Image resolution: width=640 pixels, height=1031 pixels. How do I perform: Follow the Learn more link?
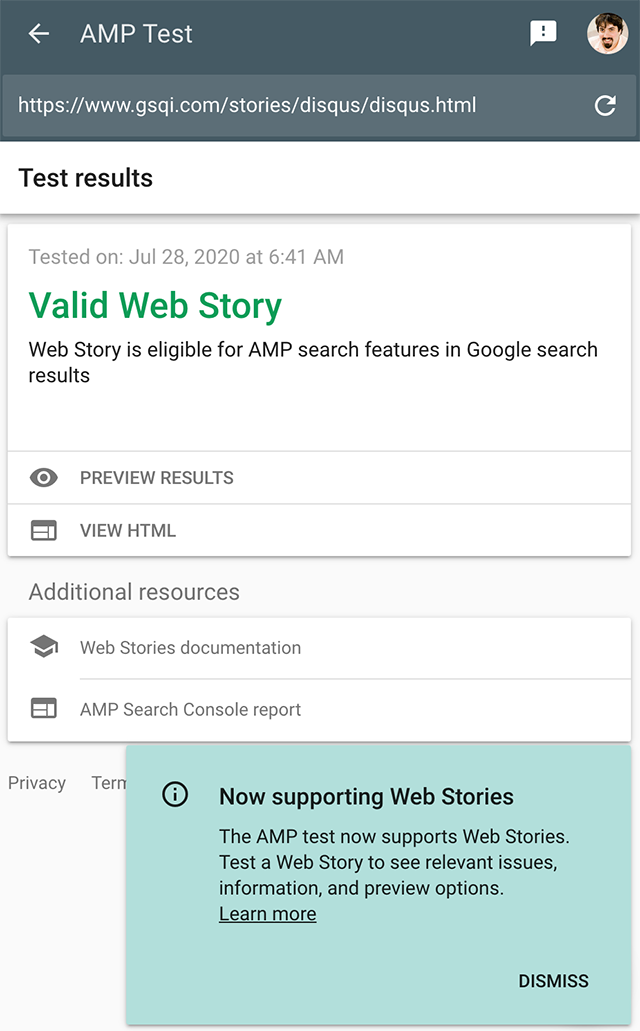pyautogui.click(x=267, y=914)
